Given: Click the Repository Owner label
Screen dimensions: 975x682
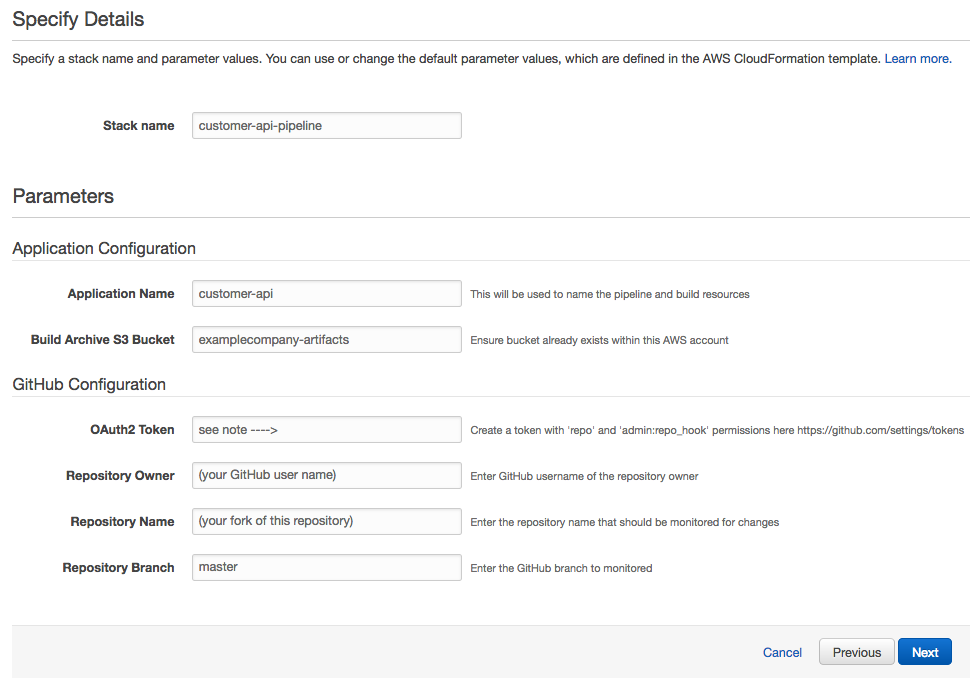Looking at the screenshot, I should coord(120,476).
